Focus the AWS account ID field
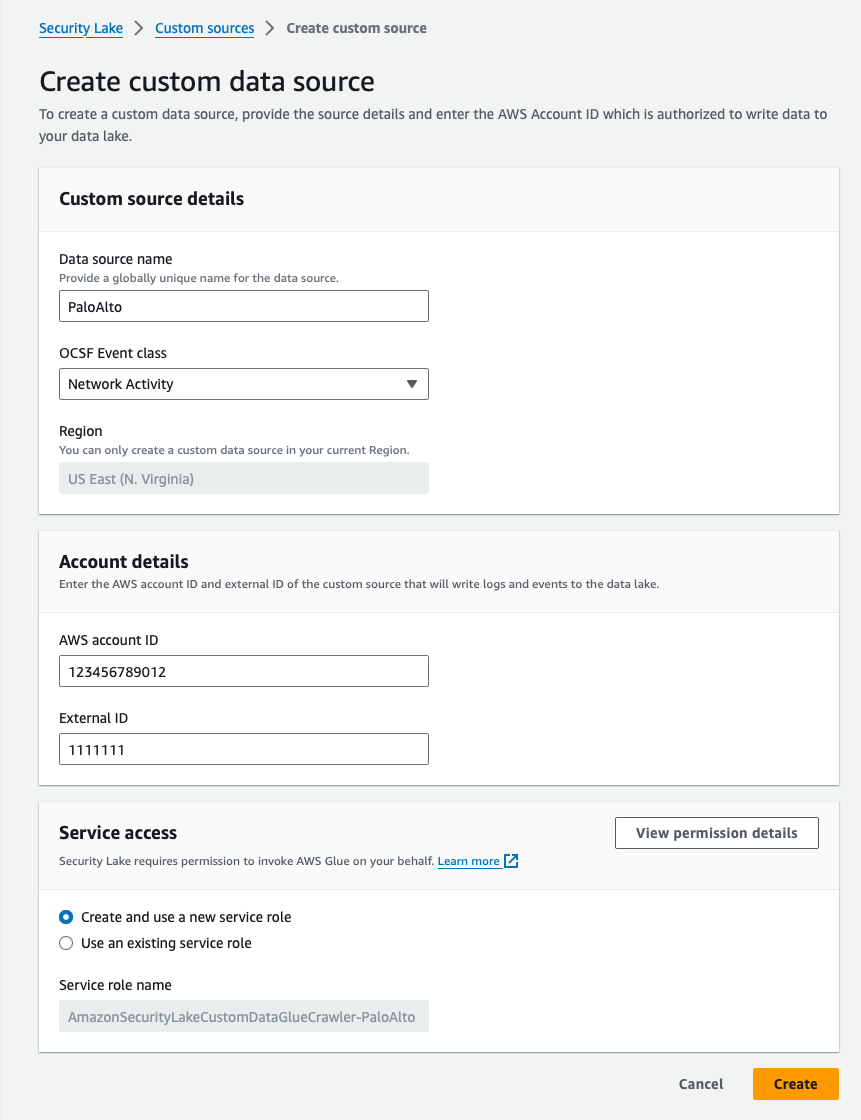This screenshot has width=861, height=1120. (x=244, y=671)
